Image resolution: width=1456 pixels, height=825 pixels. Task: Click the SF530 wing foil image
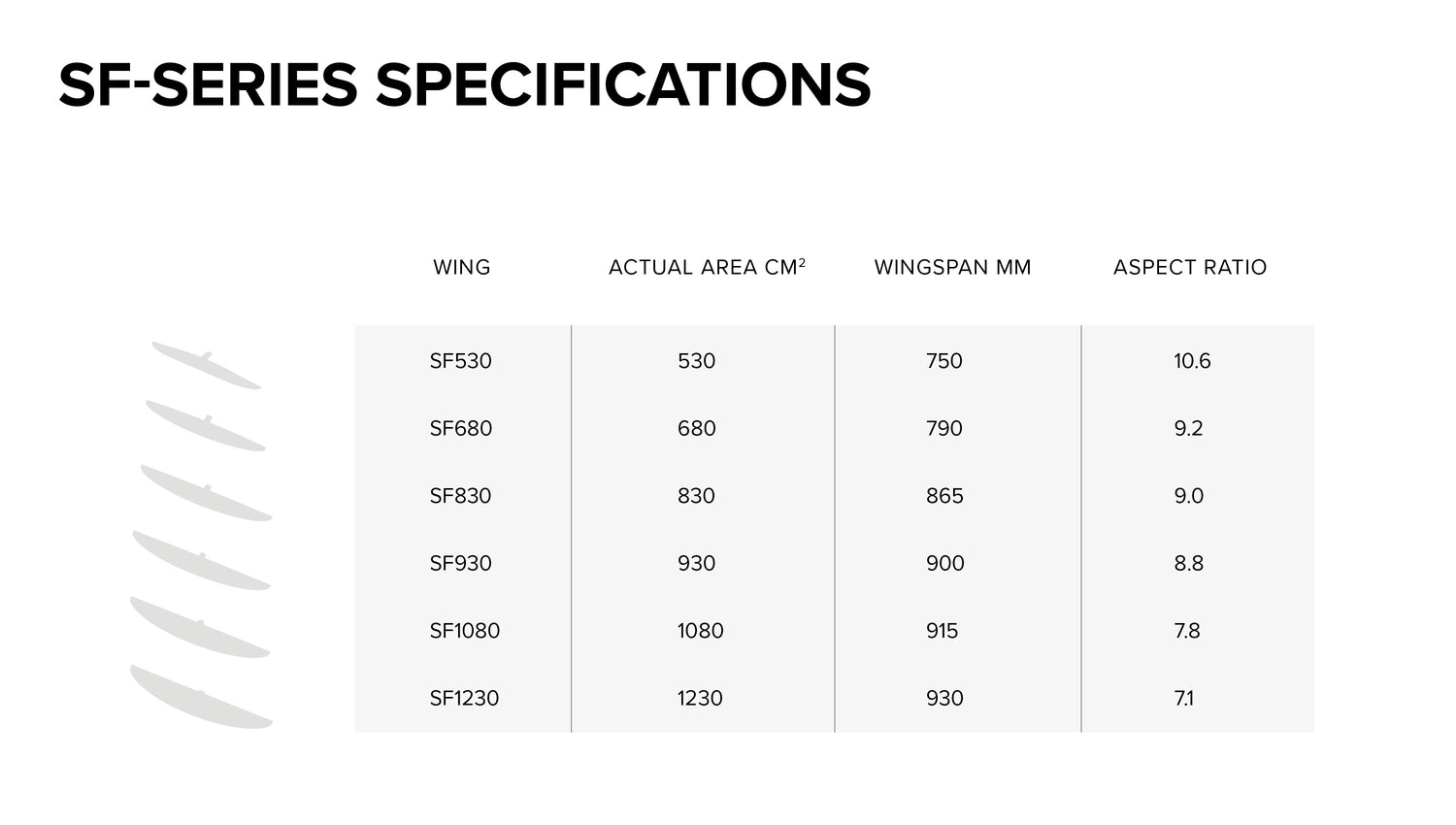click(206, 366)
